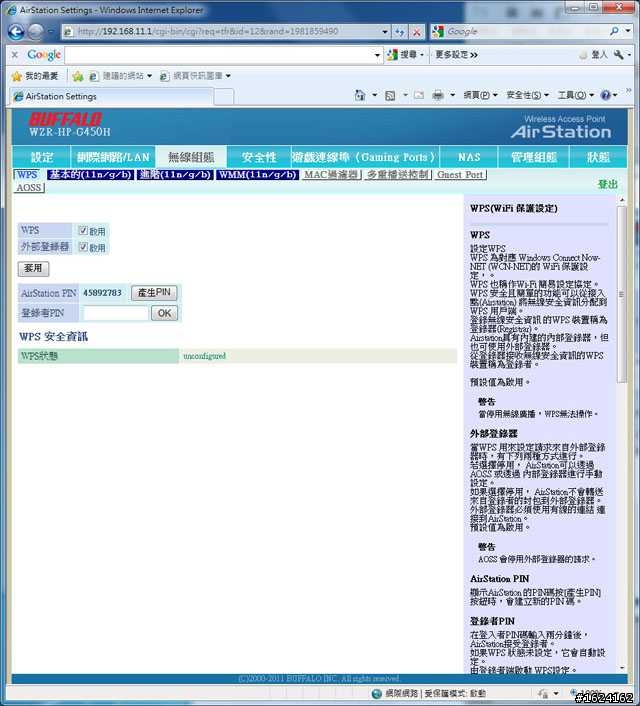640x706 pixels.
Task: Open the 遊戲連線埠 (Gaming Ports) tab
Action: [x=365, y=157]
